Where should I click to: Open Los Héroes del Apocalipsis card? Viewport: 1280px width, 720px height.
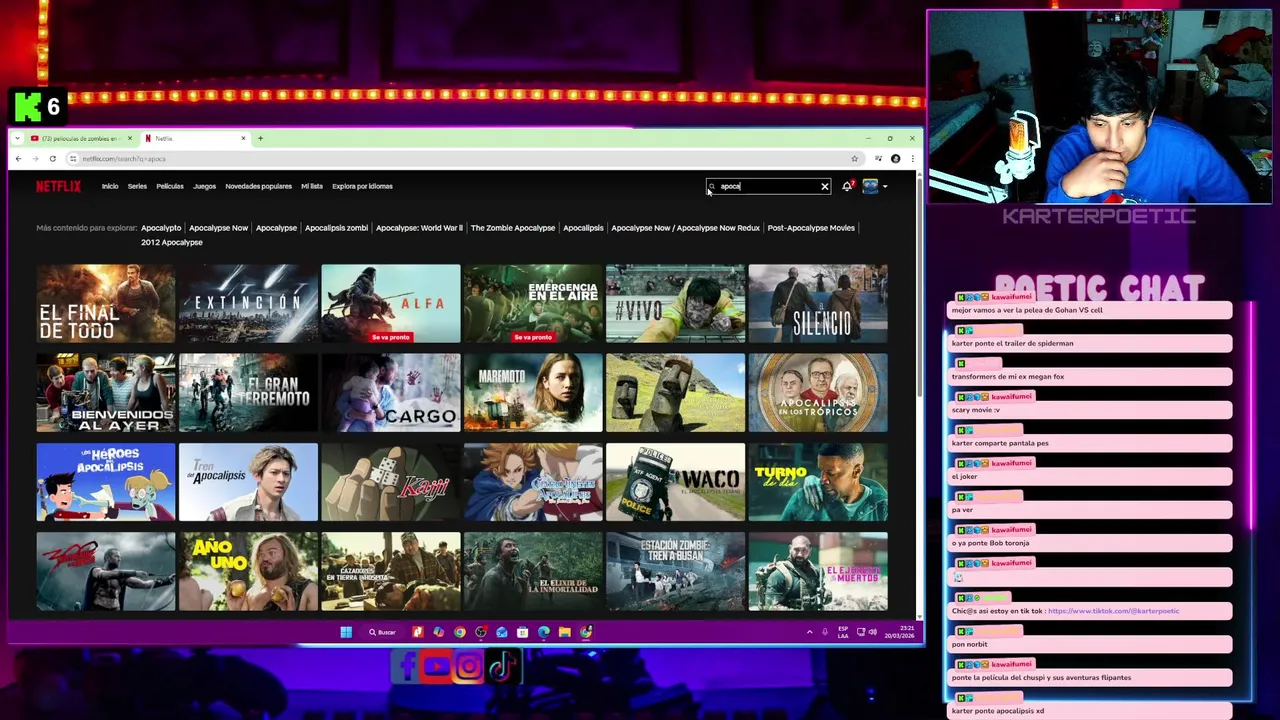point(106,482)
